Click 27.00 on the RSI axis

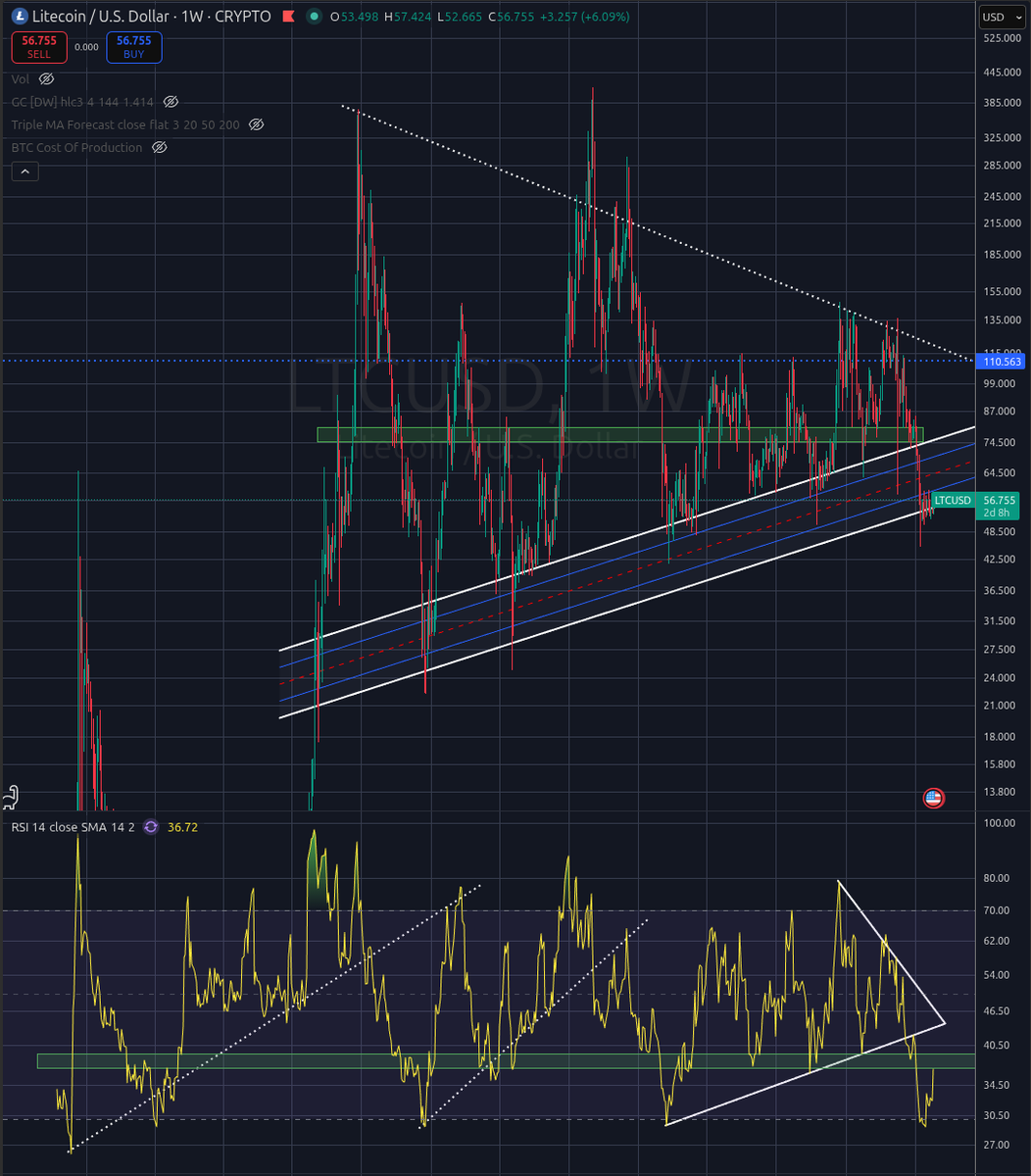pyautogui.click(x=996, y=1145)
